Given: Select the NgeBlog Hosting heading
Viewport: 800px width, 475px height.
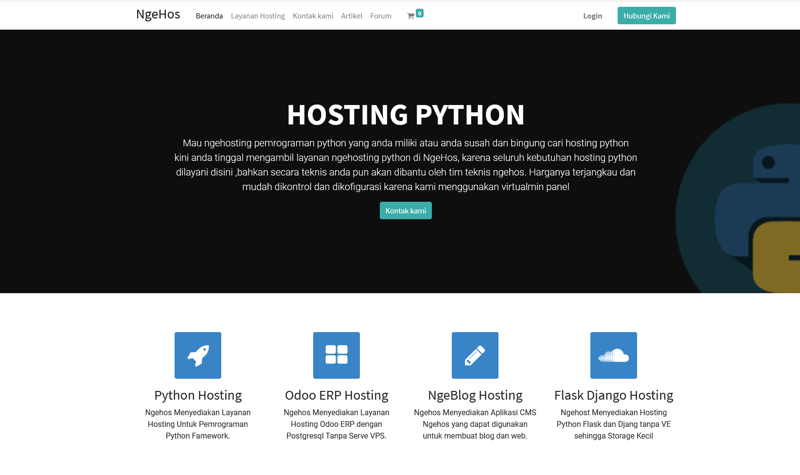Looking at the screenshot, I should click(475, 395).
